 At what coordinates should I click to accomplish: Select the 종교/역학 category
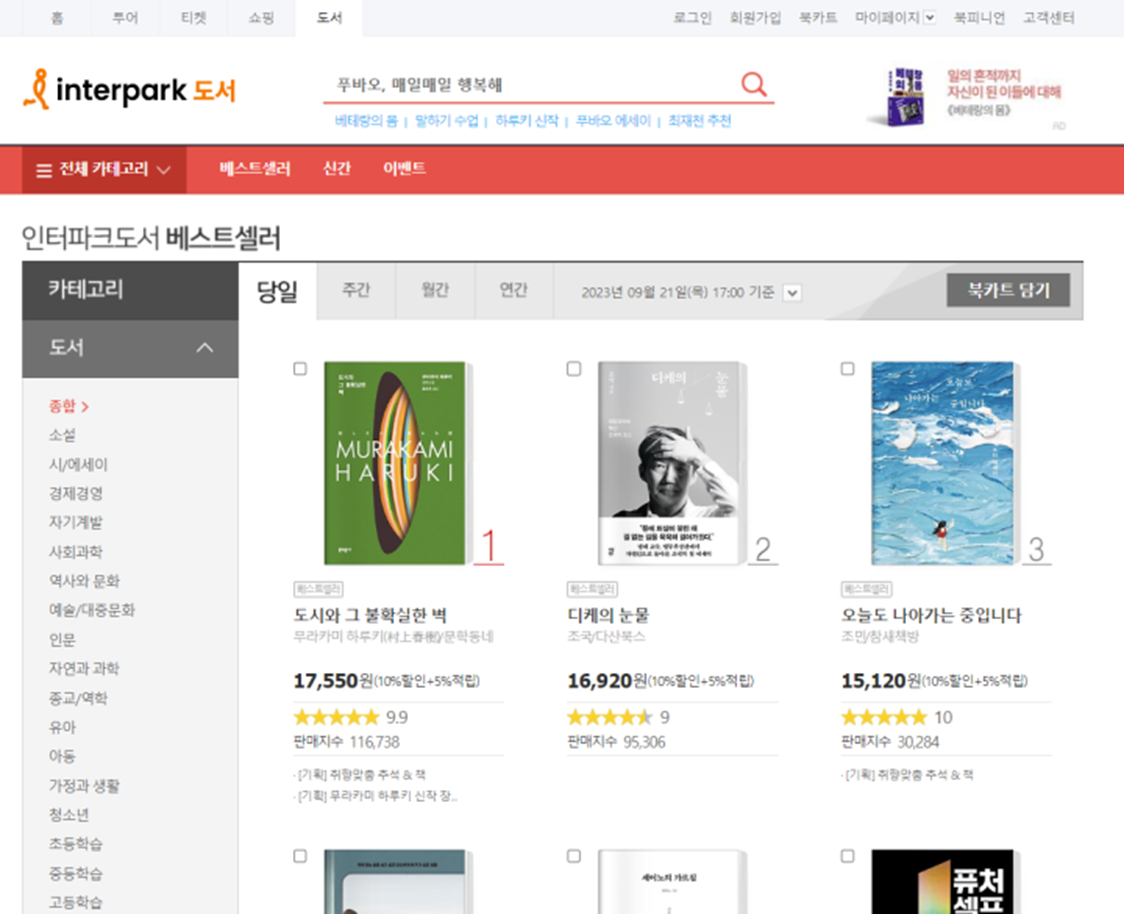tap(78, 698)
